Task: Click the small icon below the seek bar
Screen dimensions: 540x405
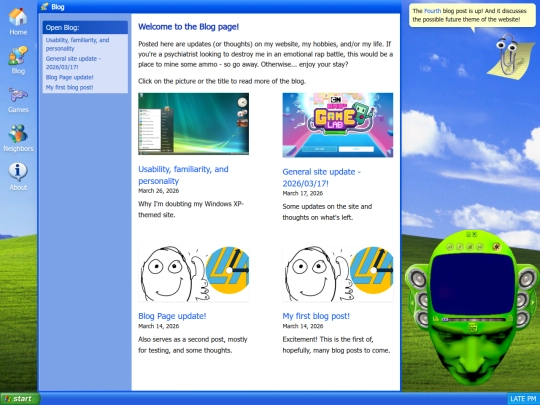Action: [x=473, y=327]
